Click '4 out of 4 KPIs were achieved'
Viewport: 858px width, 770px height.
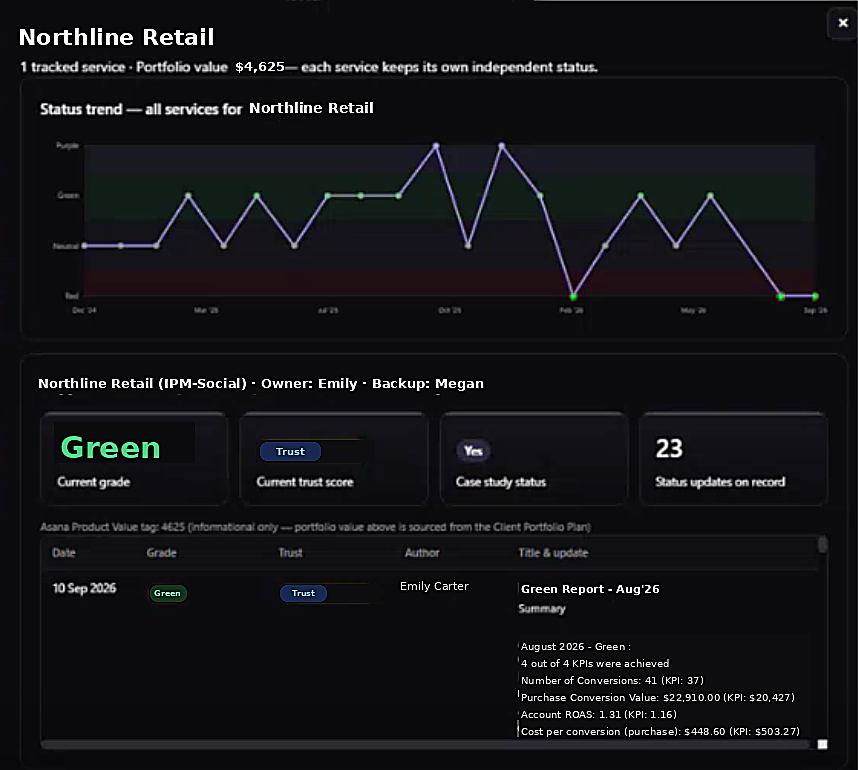[x=595, y=664]
